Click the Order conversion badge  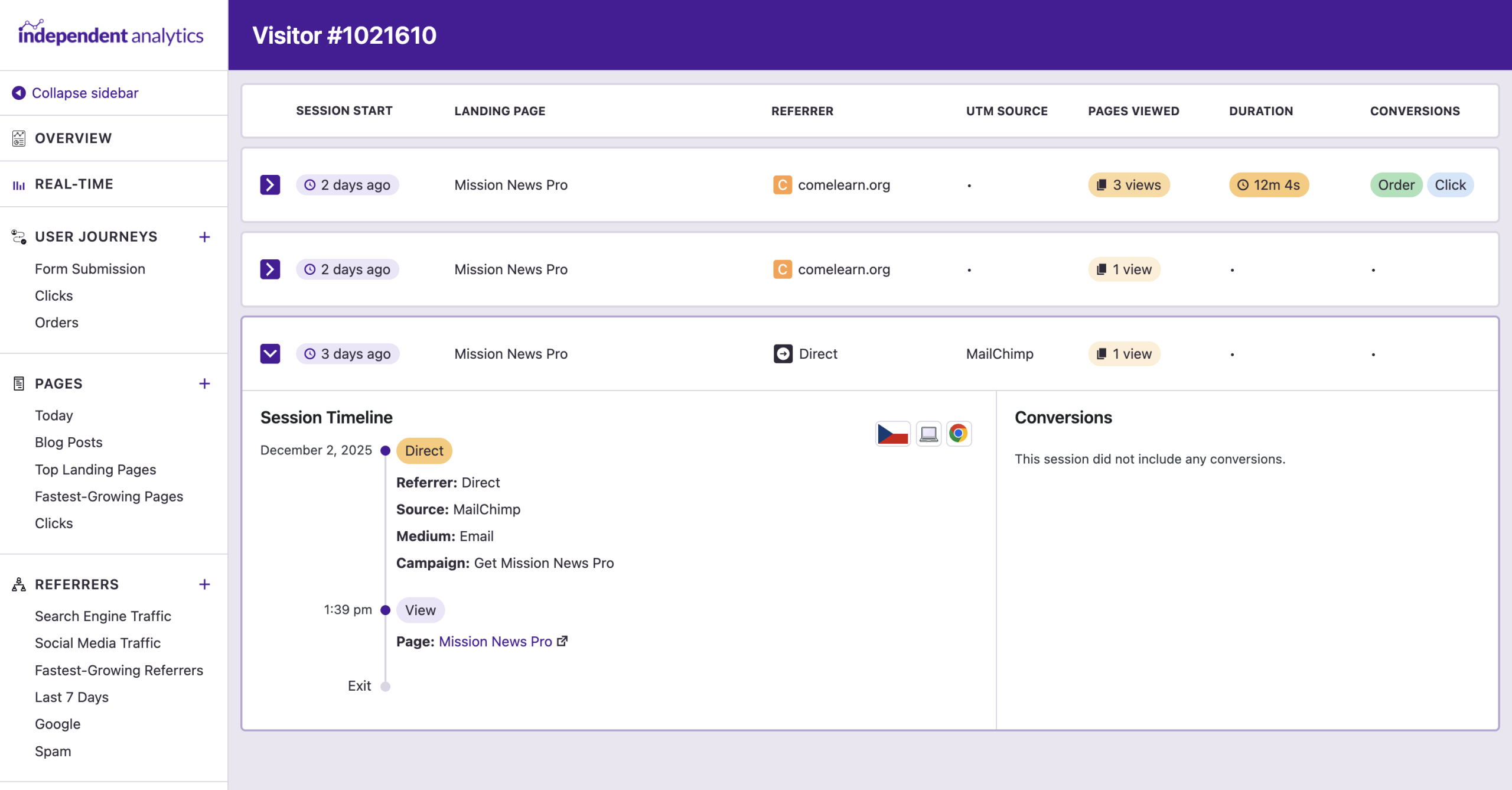pos(1396,184)
